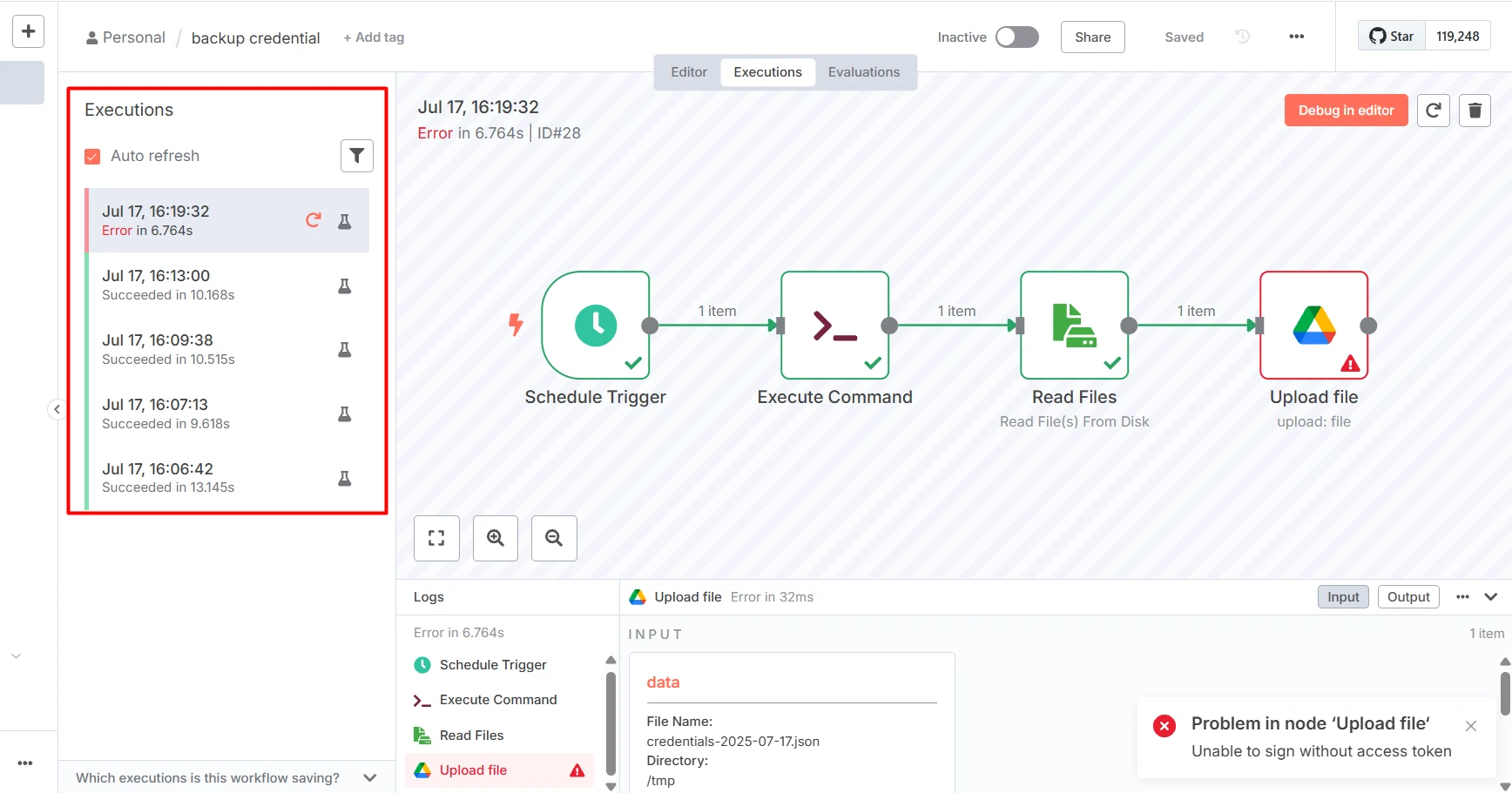Switch log view to Output
The height and width of the screenshot is (793, 1512).
pos(1408,597)
